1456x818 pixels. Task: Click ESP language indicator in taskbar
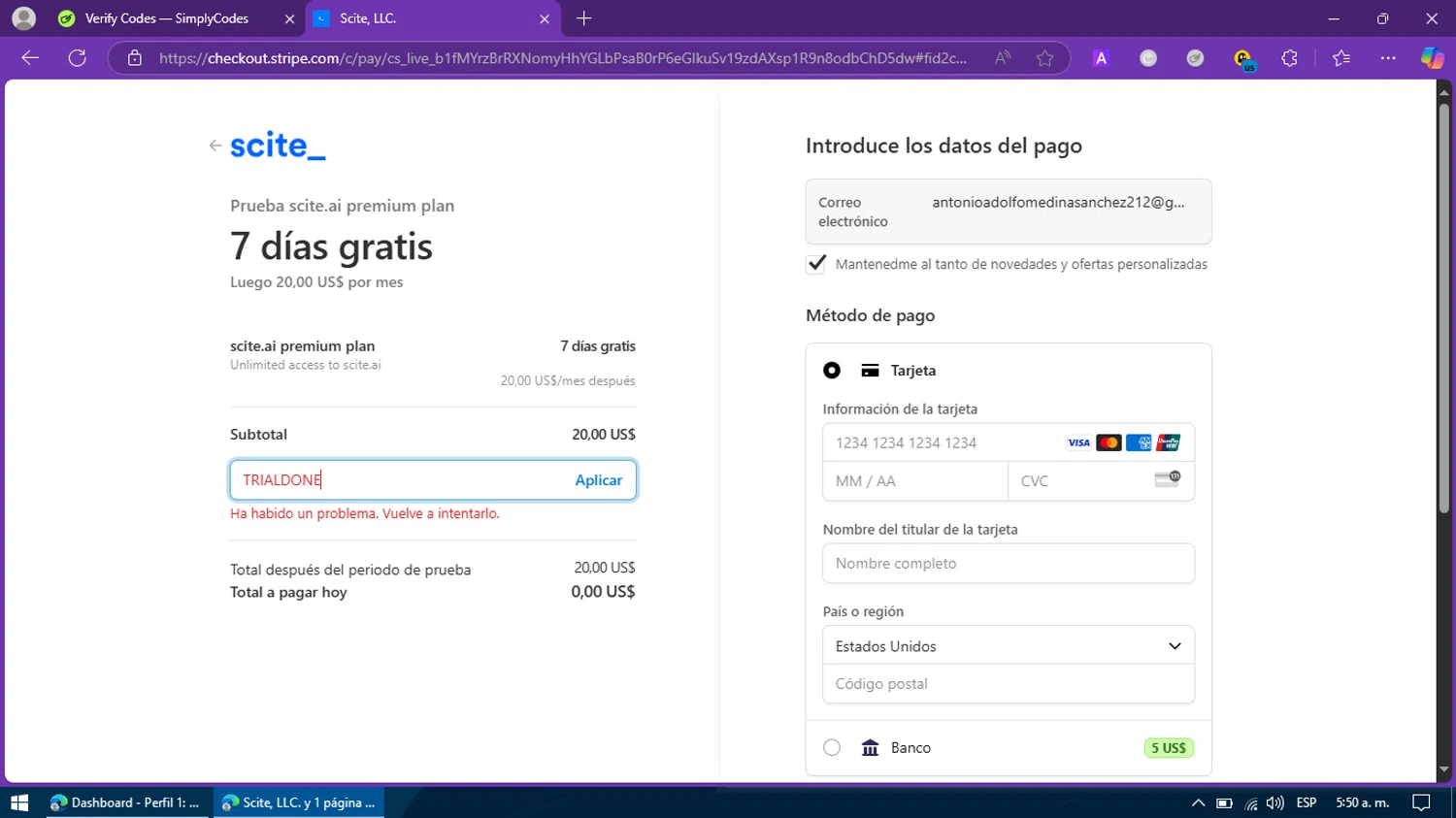(x=1307, y=802)
